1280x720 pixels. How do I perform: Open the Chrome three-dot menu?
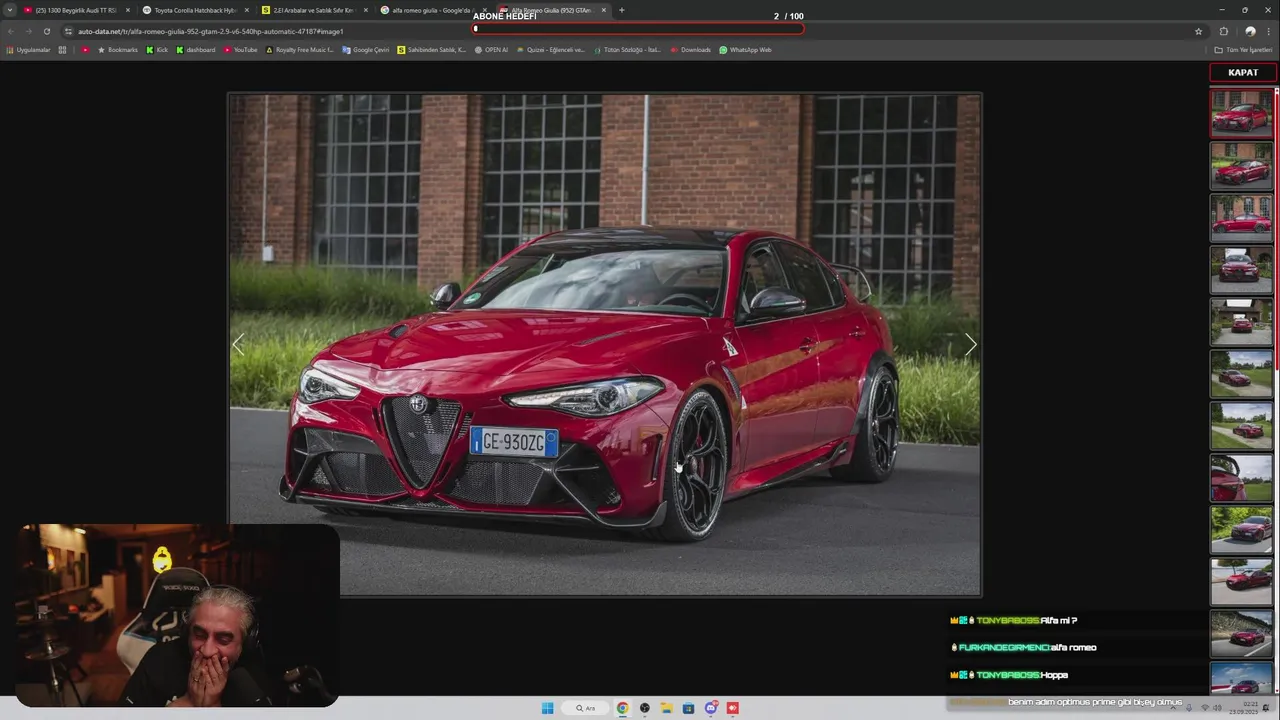[x=1269, y=31]
